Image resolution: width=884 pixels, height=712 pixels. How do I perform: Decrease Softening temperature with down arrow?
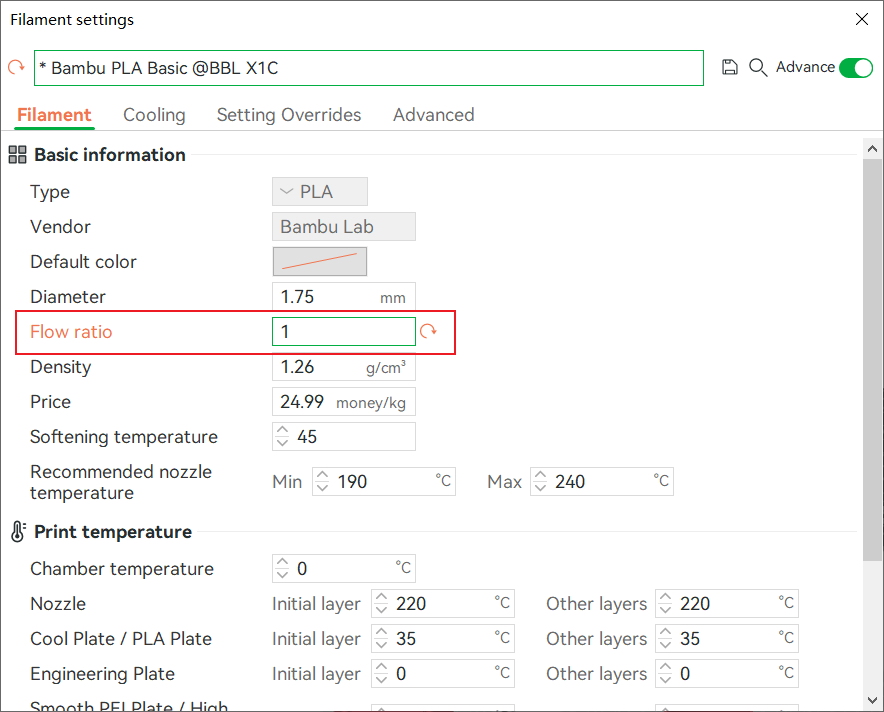(x=282, y=443)
